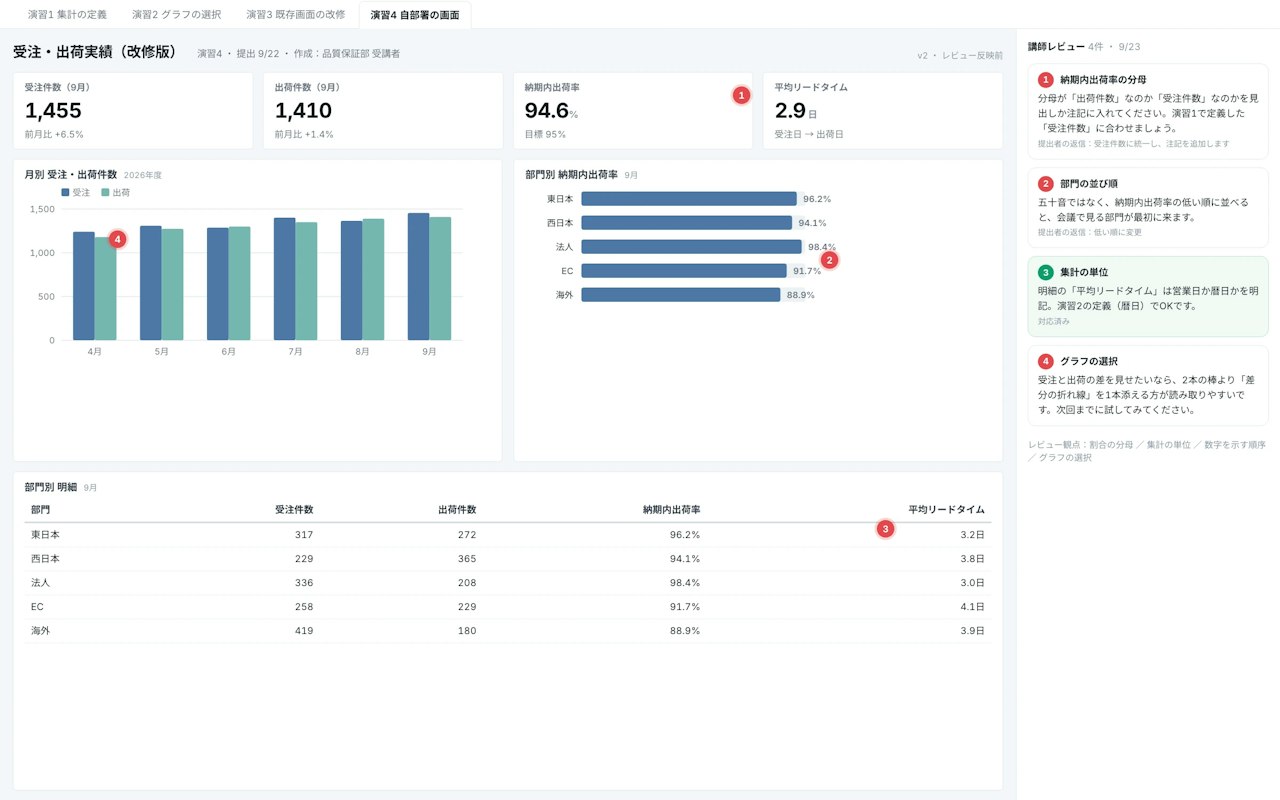Image resolution: width=1280 pixels, height=800 pixels.
Task: Click red badge 2 beside 部門の並び順 comment
Action: [x=1046, y=184]
